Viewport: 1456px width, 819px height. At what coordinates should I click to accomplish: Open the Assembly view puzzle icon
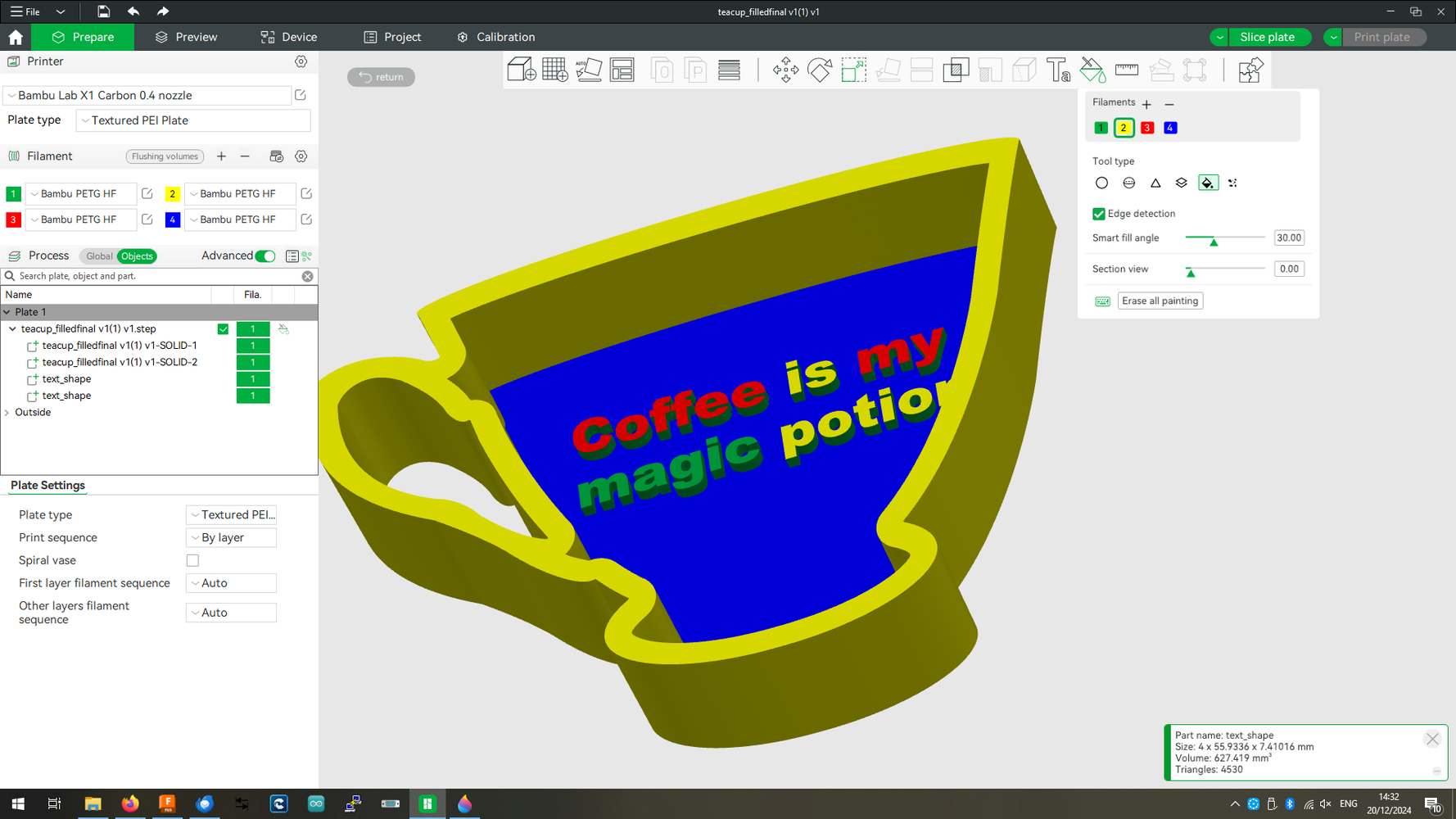1250,70
